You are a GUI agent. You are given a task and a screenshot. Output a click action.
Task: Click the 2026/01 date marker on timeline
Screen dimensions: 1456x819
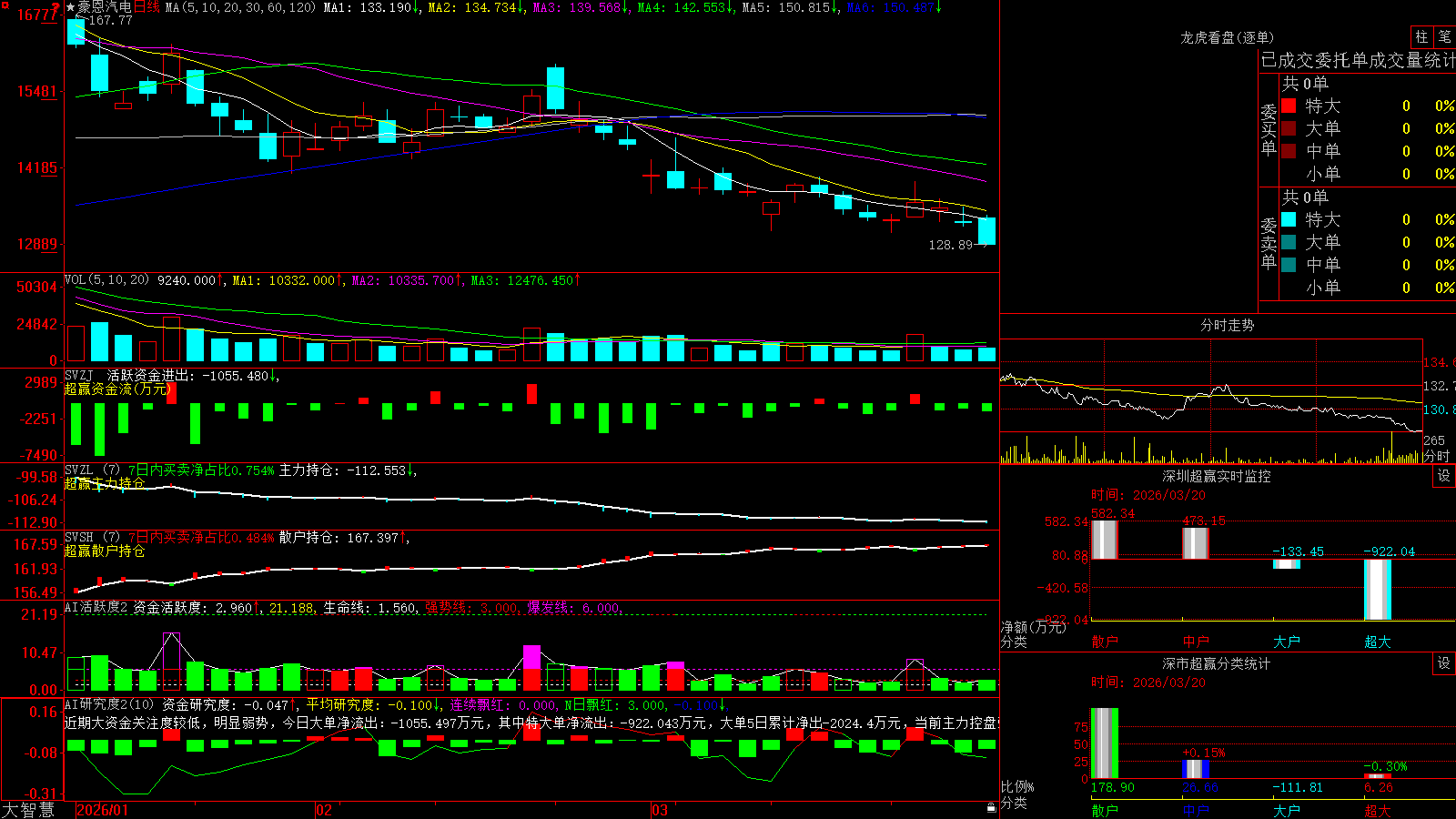pyautogui.click(x=102, y=810)
